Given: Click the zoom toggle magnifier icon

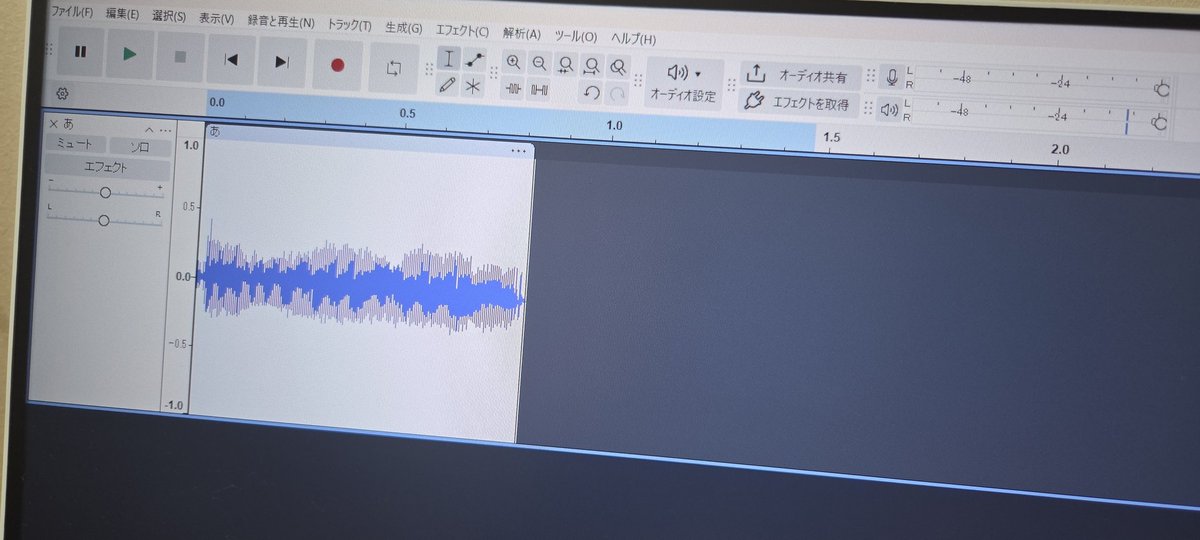Looking at the screenshot, I should pos(618,68).
